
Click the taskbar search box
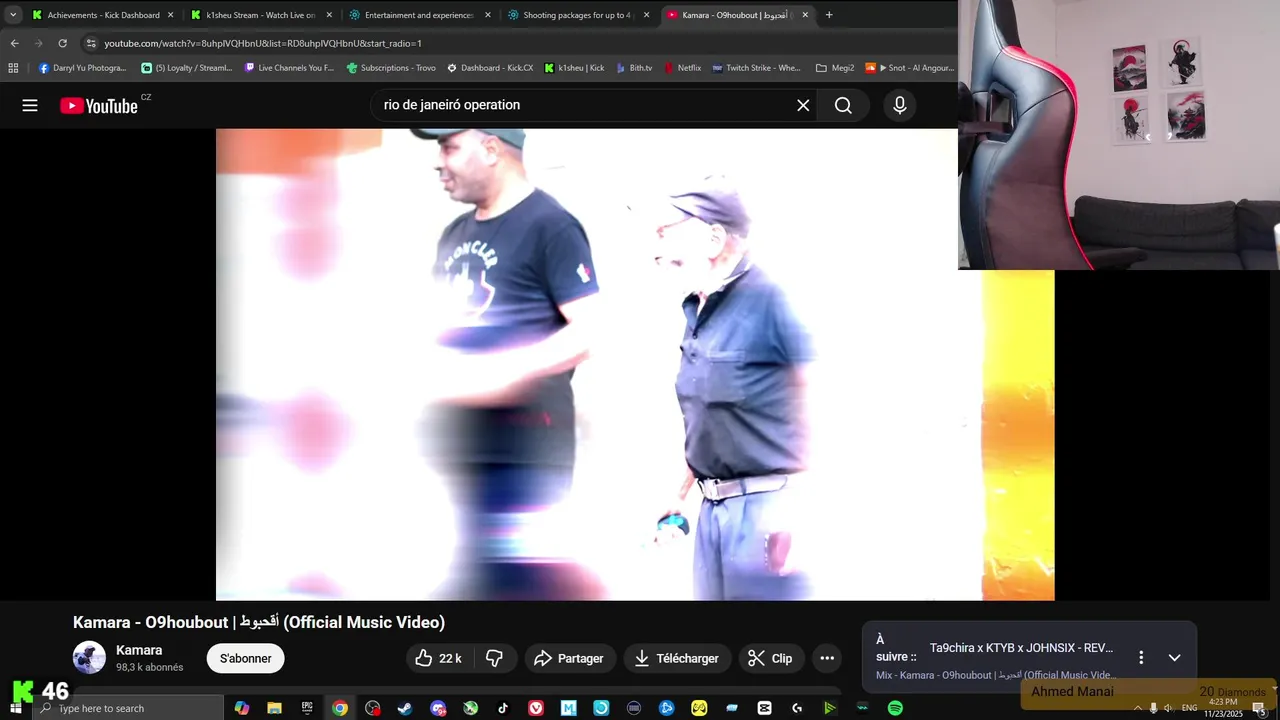point(127,708)
